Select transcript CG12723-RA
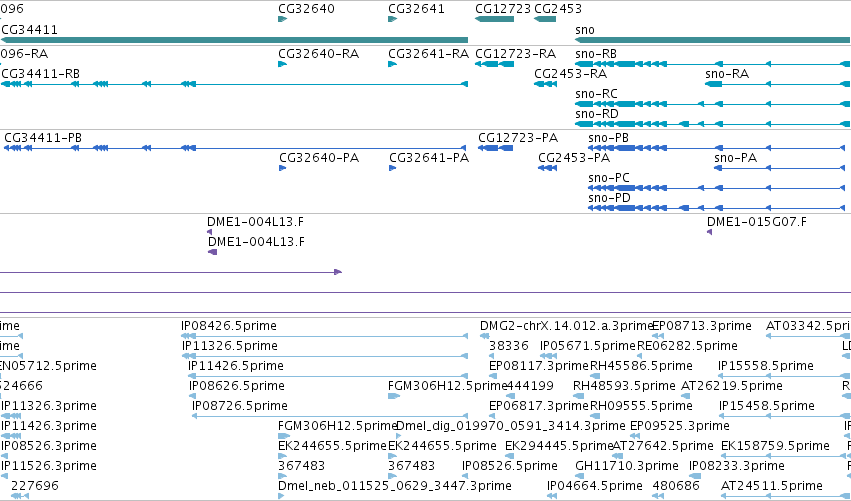851x501 pixels. [516, 54]
